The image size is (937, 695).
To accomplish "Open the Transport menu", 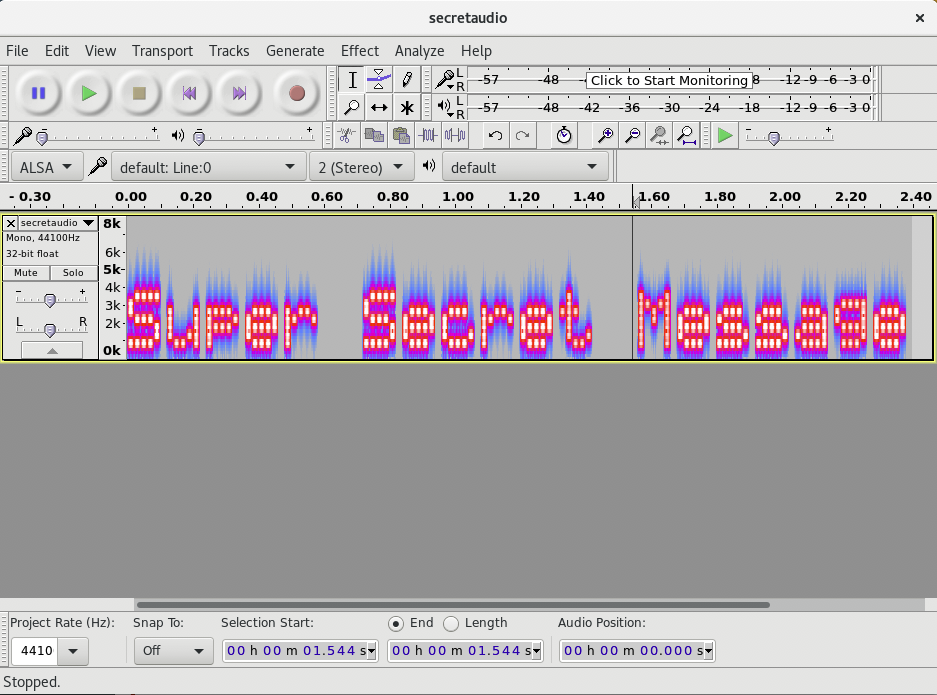I will pyautogui.click(x=163, y=51).
